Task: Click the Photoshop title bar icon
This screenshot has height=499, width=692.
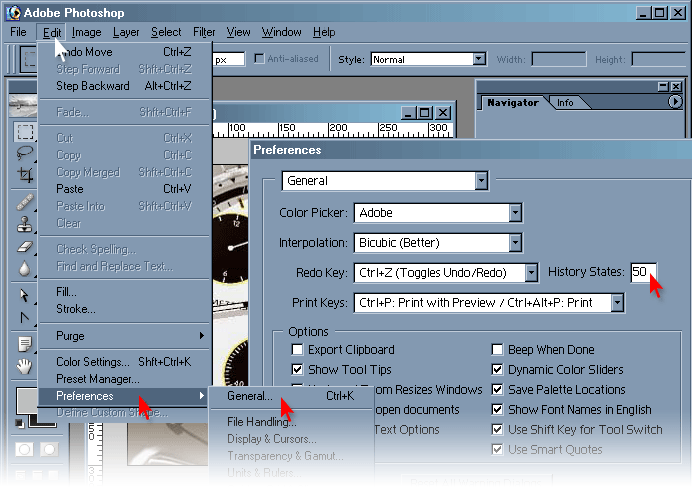Action: pyautogui.click(x=13, y=13)
